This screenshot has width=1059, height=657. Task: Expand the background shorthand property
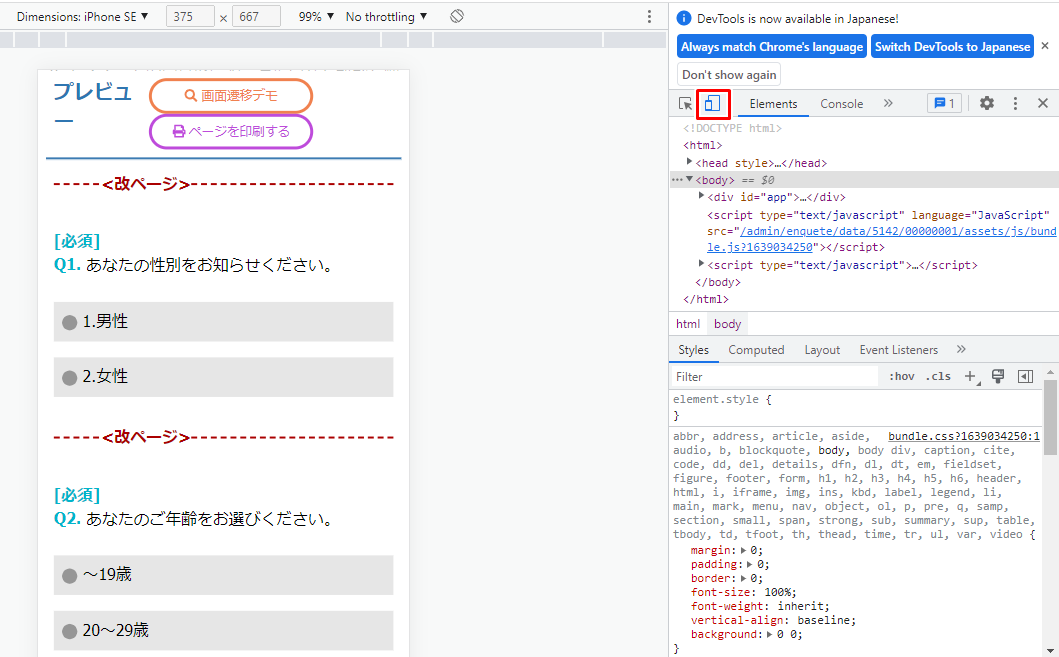click(771, 635)
